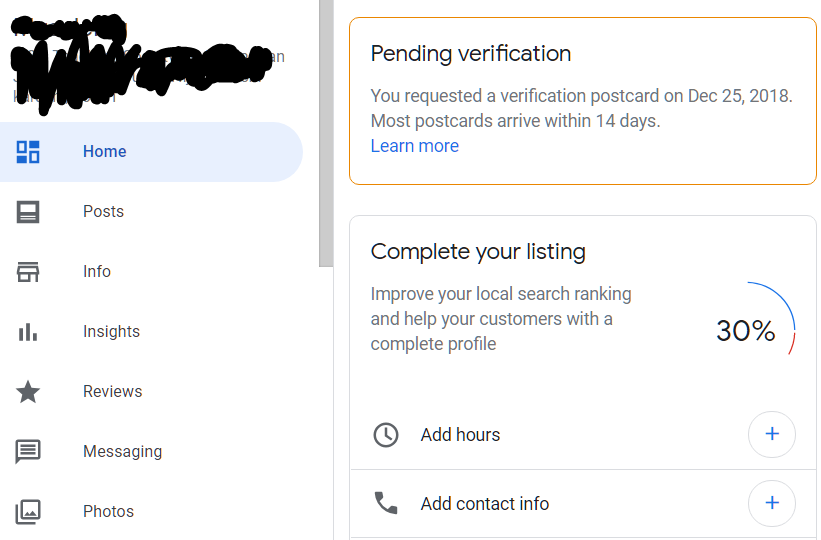Click the Reviews star icon
The height and width of the screenshot is (540, 821).
pos(28,392)
